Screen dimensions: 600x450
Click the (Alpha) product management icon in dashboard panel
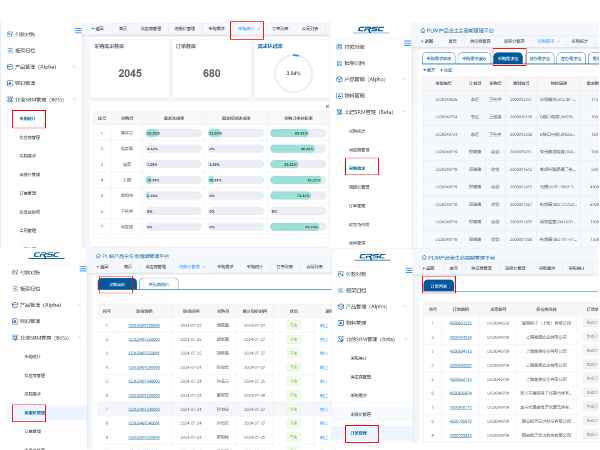coord(10,67)
